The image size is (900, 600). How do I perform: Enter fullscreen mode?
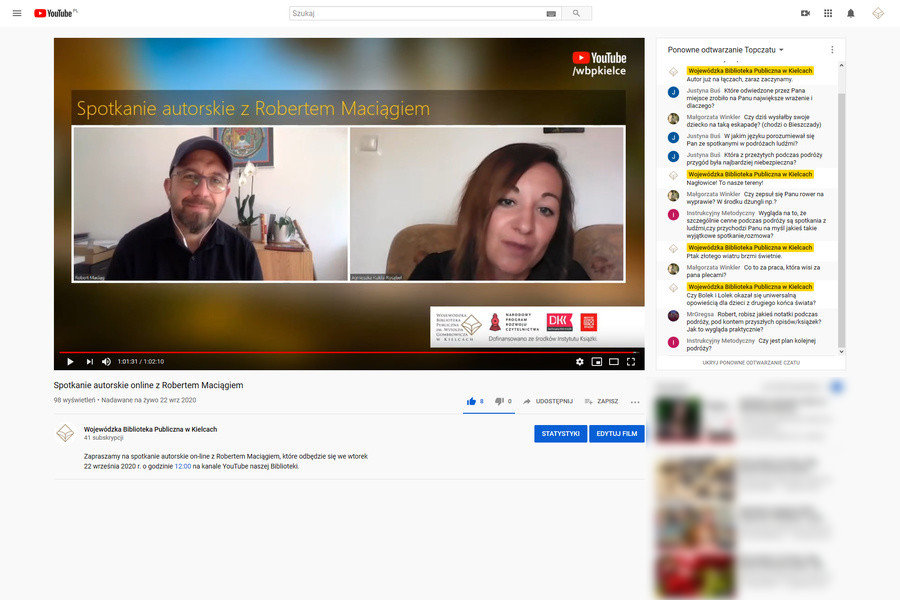[631, 362]
